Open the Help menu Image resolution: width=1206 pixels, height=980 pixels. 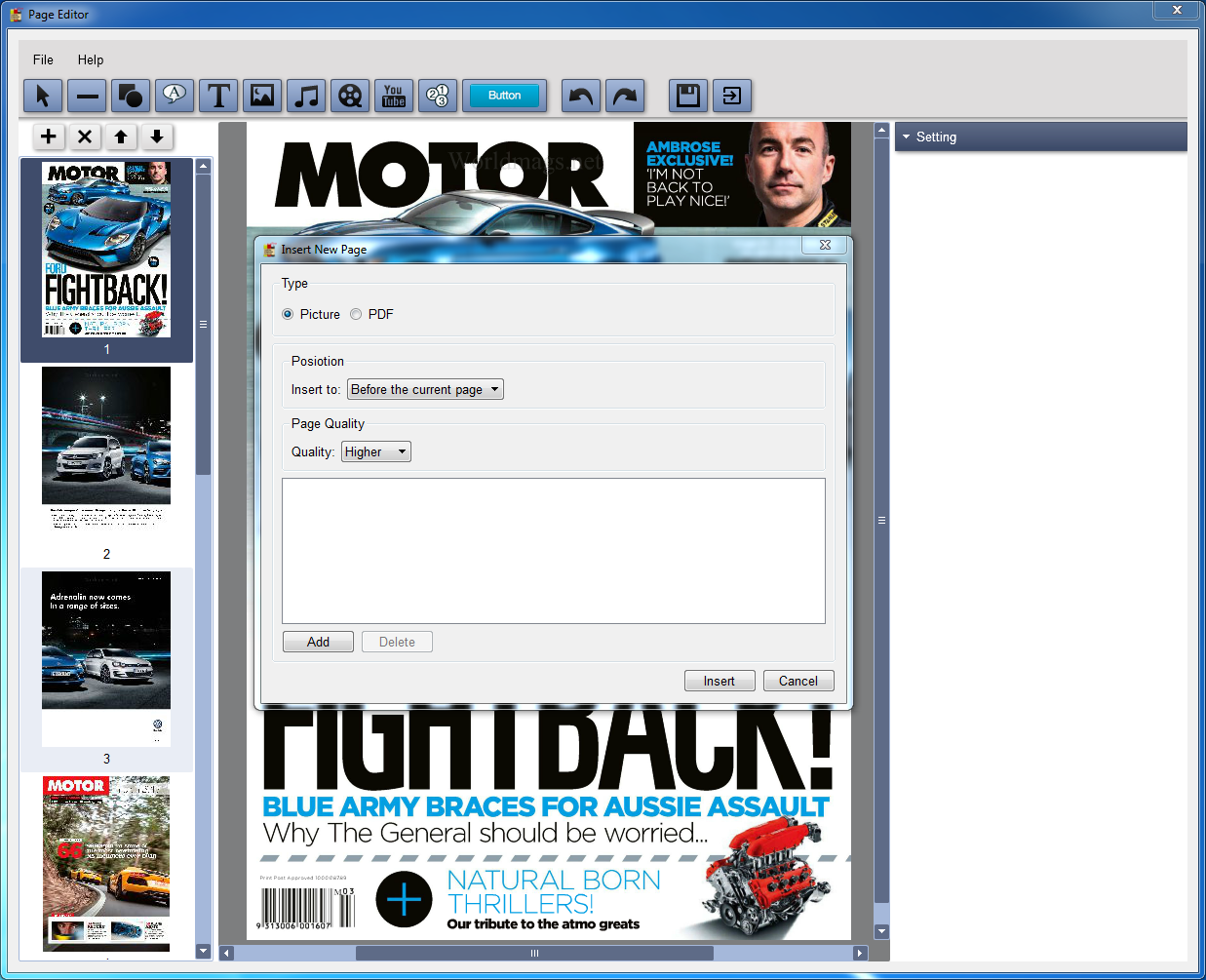91,59
